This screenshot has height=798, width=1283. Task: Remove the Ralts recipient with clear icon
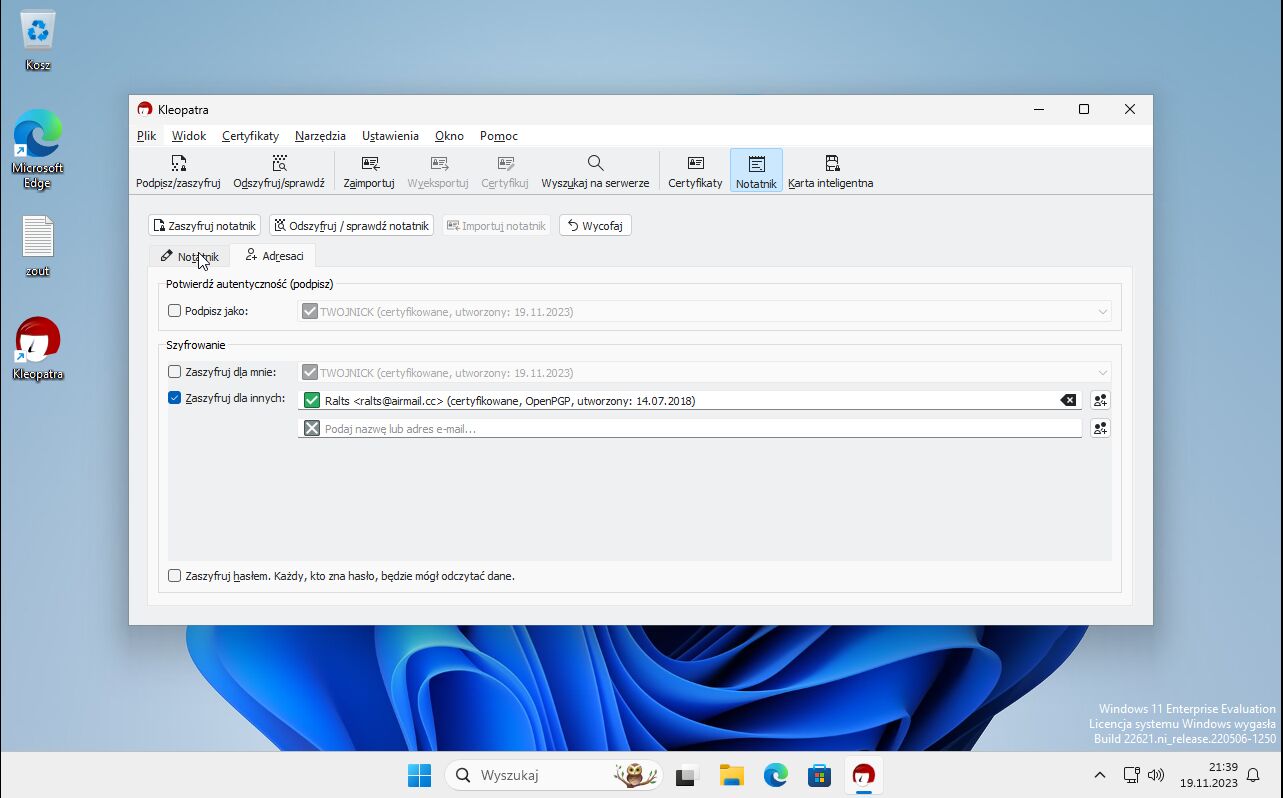tap(1068, 400)
